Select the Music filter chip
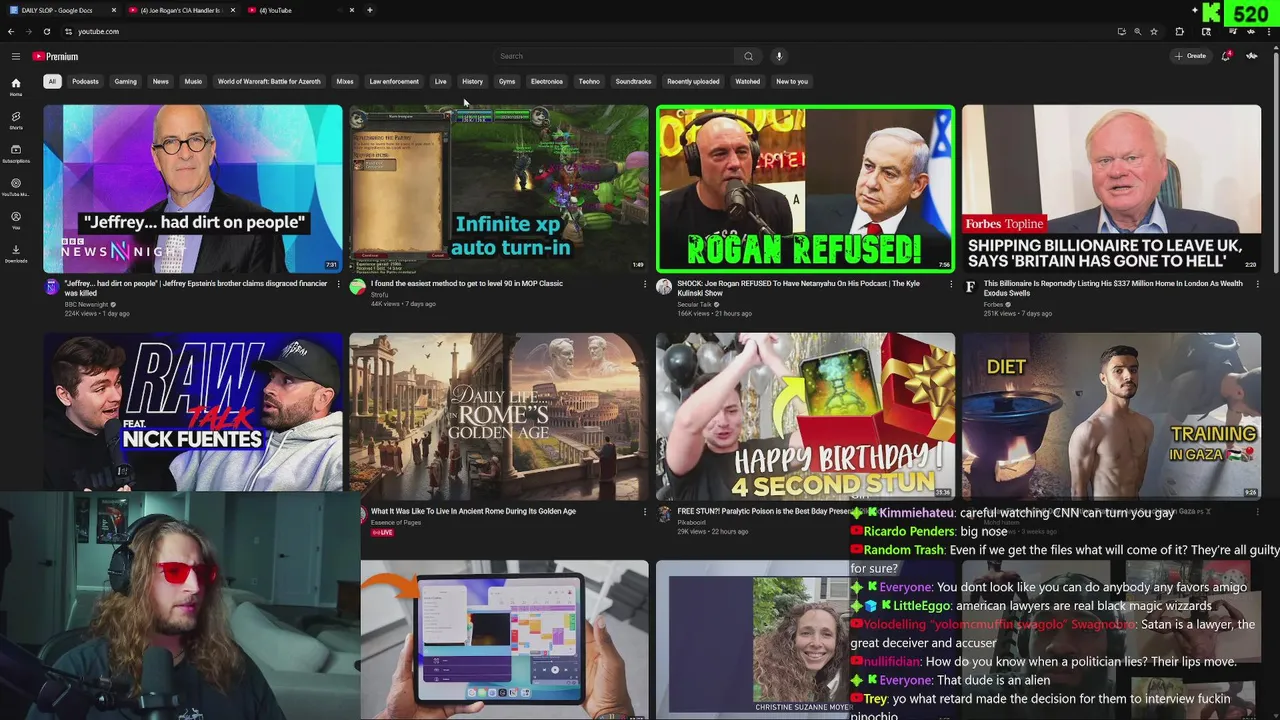Image resolution: width=1280 pixels, height=720 pixels. tap(193, 81)
